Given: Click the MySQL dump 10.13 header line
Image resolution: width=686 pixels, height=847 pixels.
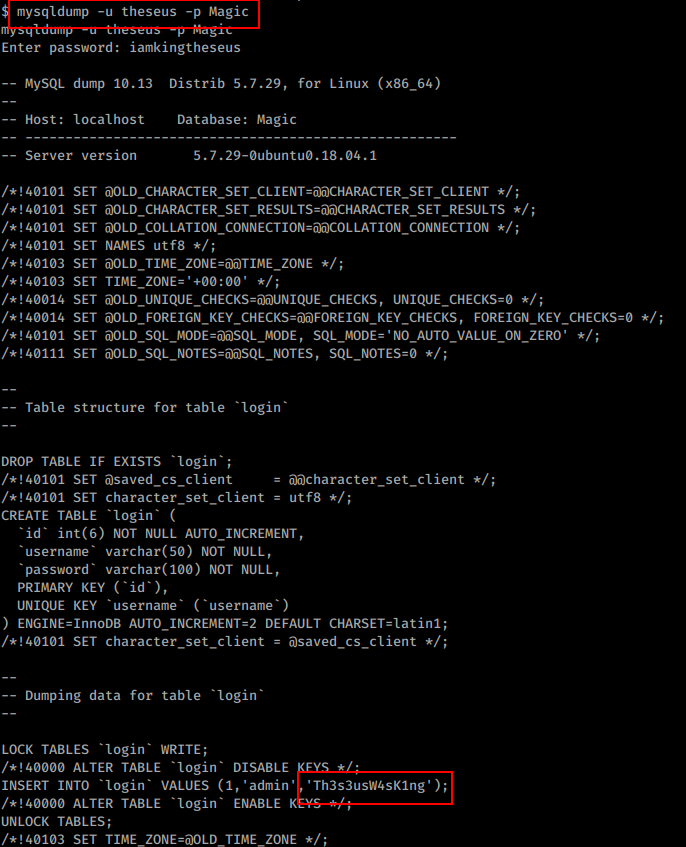Looking at the screenshot, I should 221,84.
